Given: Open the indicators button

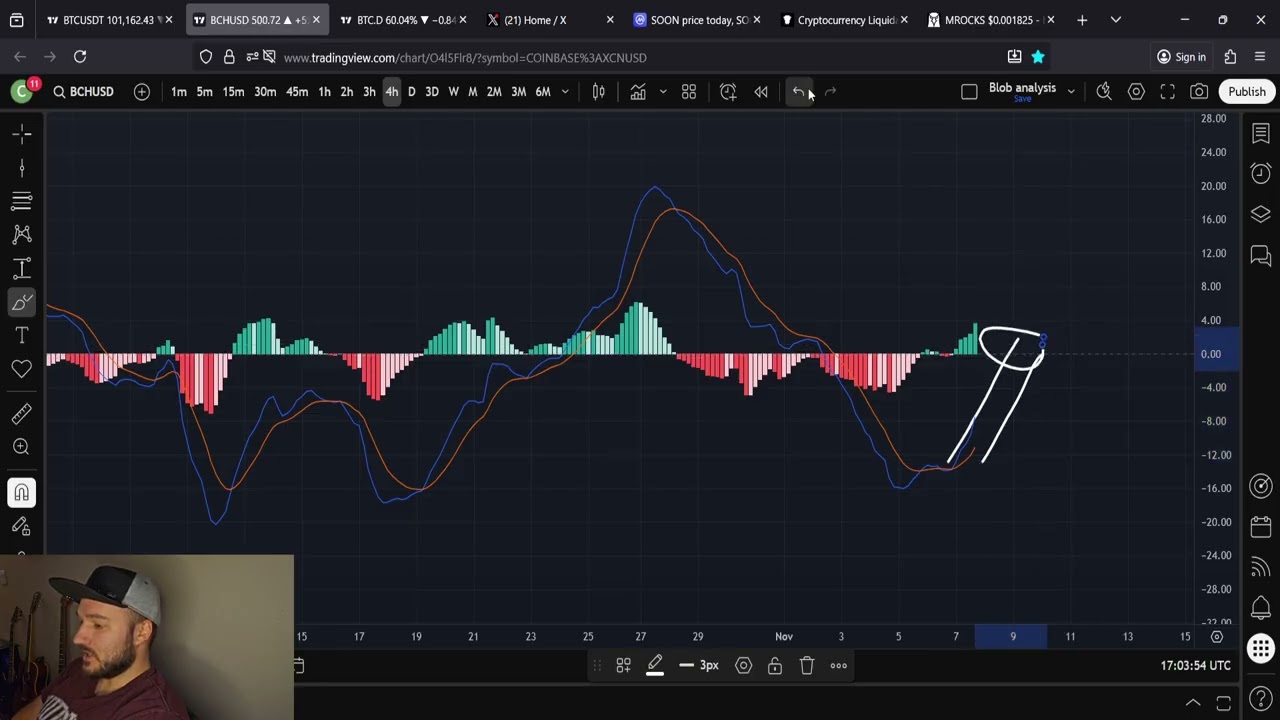Looking at the screenshot, I should (638, 92).
